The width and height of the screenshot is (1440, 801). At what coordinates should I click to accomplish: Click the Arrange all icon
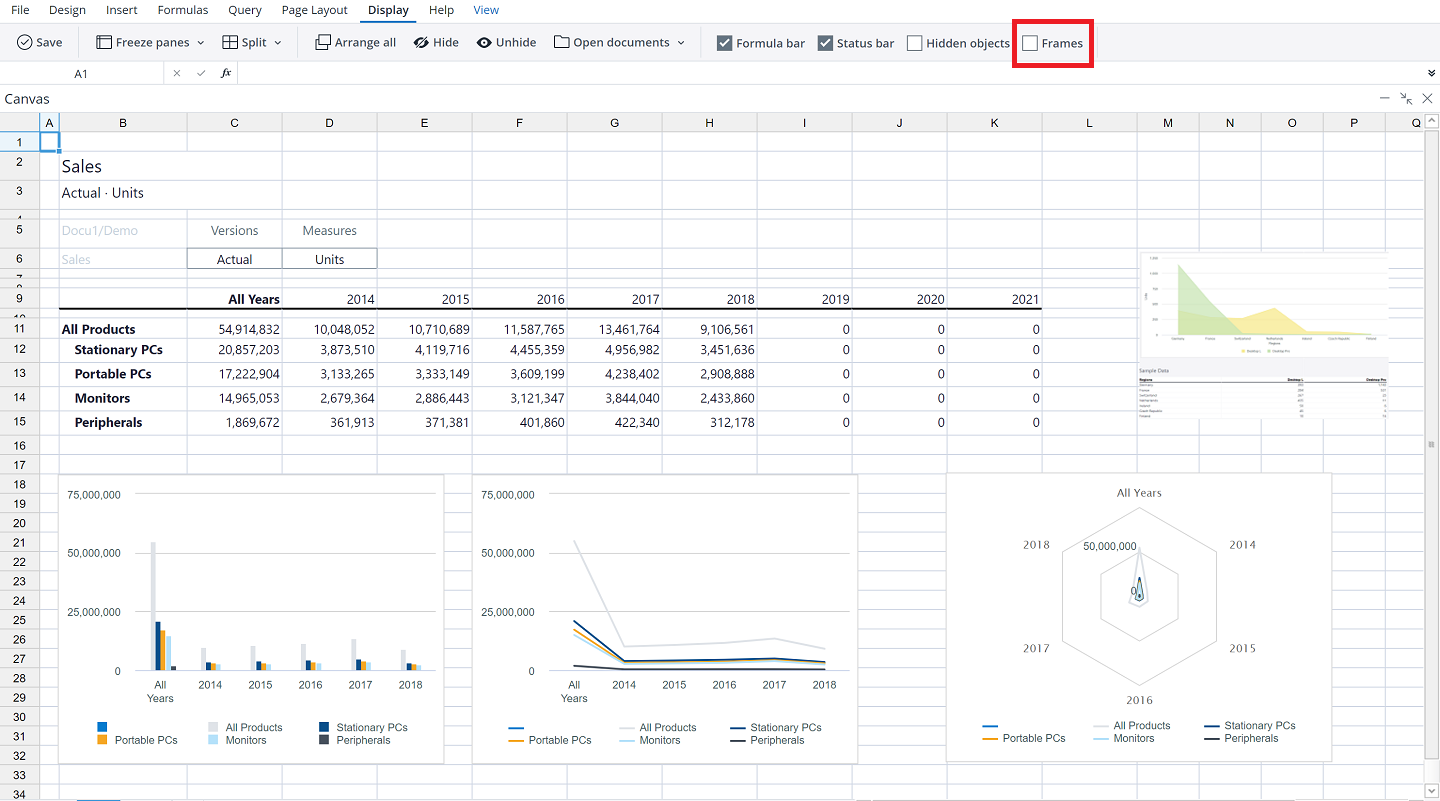323,42
